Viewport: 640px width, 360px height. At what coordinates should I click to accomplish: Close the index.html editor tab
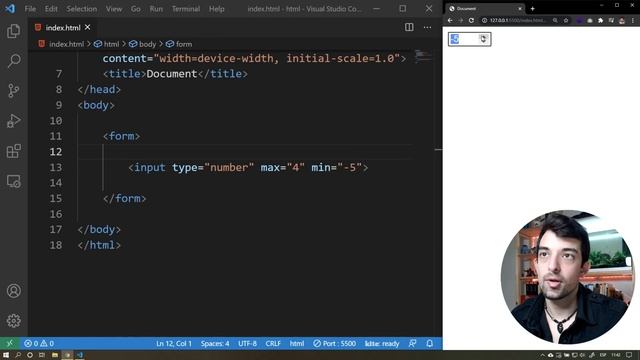87,27
